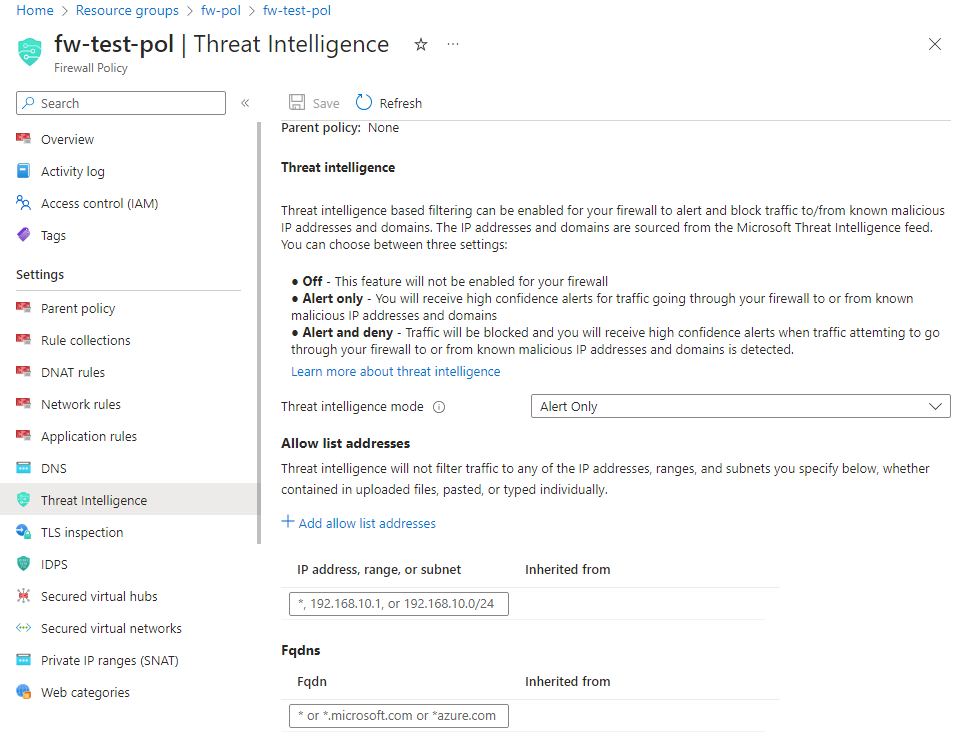
Task: Open the DNAT rules page
Action: point(73,373)
